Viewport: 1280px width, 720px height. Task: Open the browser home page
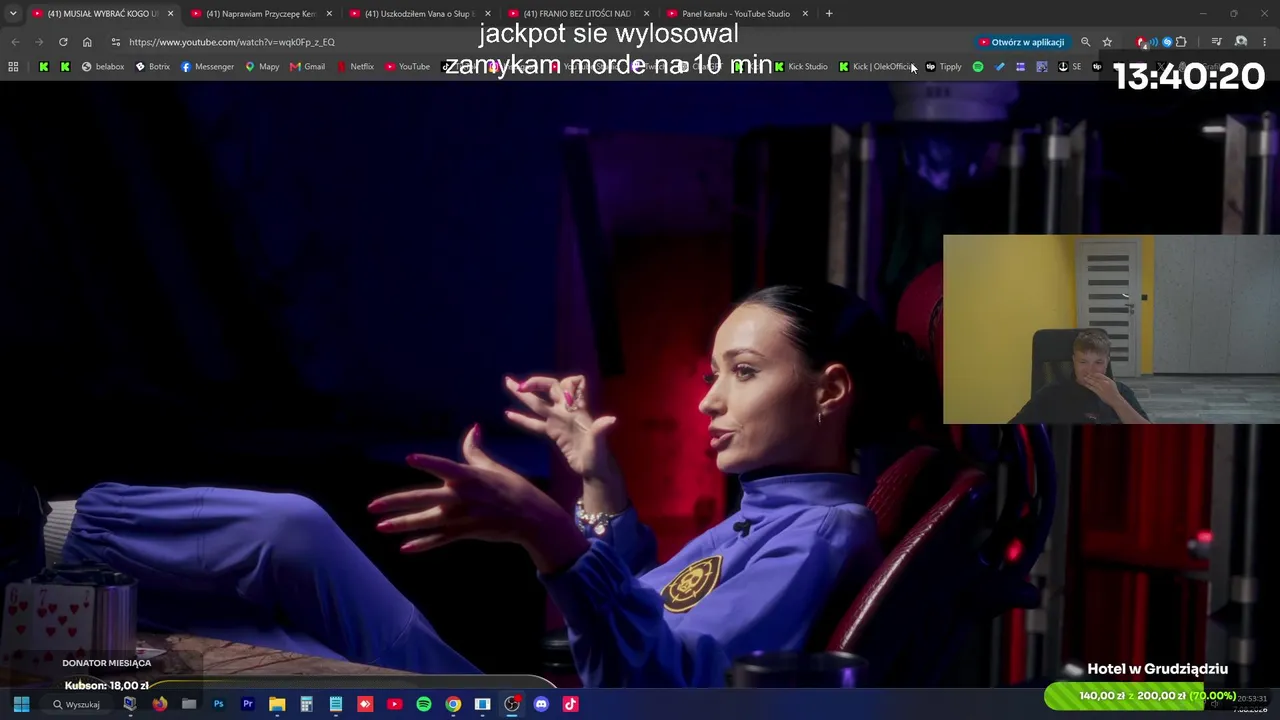coord(87,42)
